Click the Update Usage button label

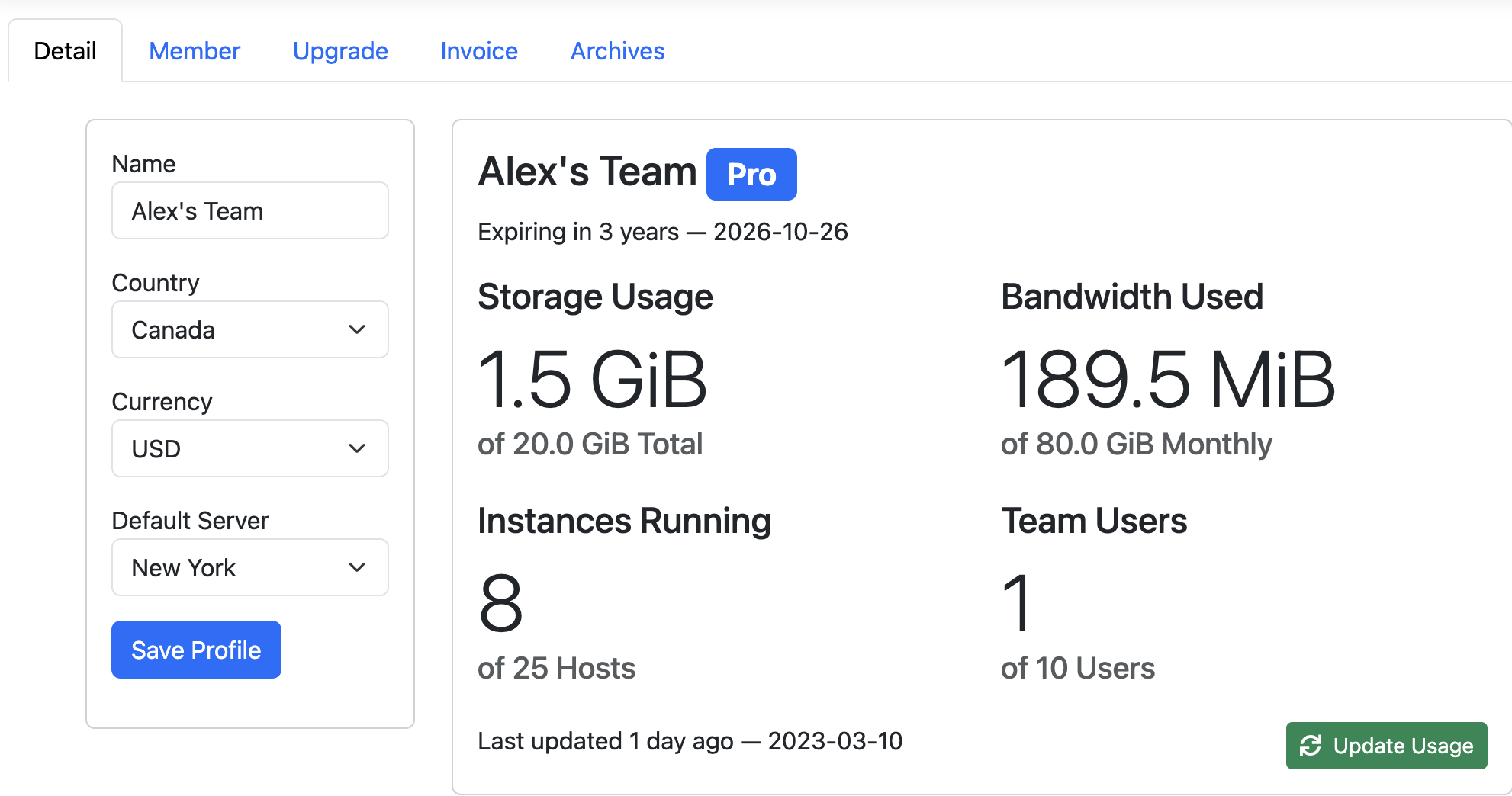point(1403,746)
